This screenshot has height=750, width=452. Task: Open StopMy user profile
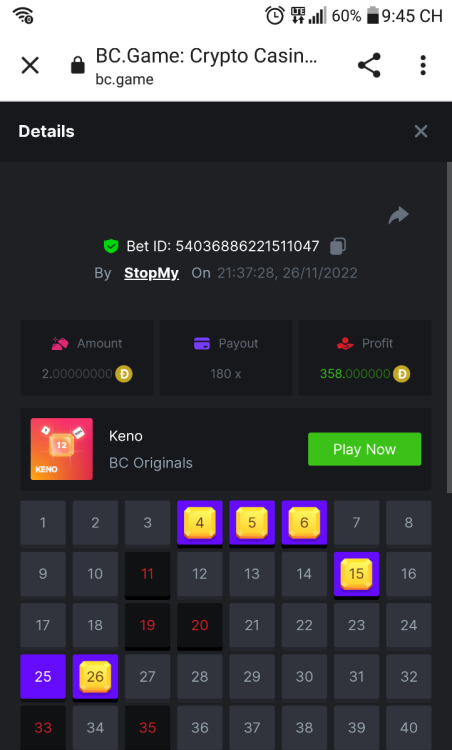[151, 273]
